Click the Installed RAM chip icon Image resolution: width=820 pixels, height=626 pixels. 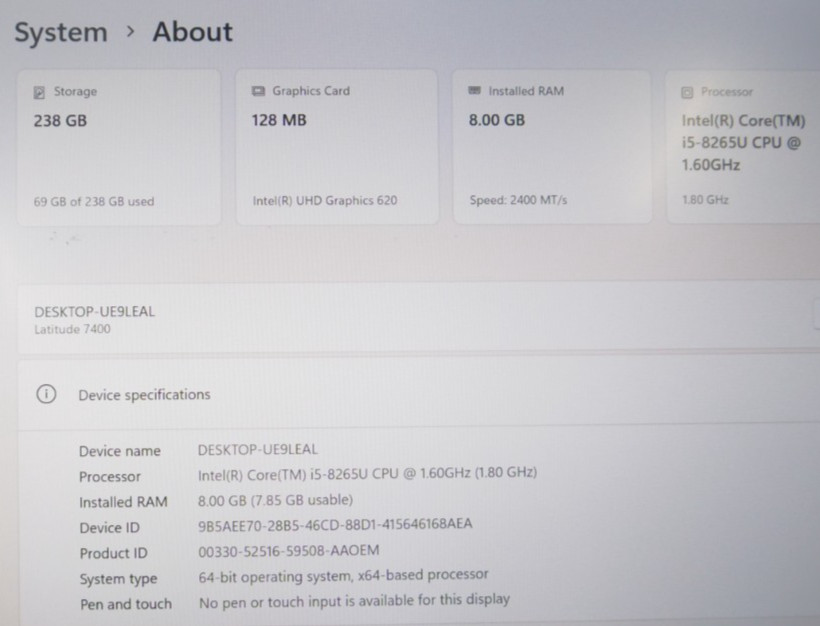[474, 90]
